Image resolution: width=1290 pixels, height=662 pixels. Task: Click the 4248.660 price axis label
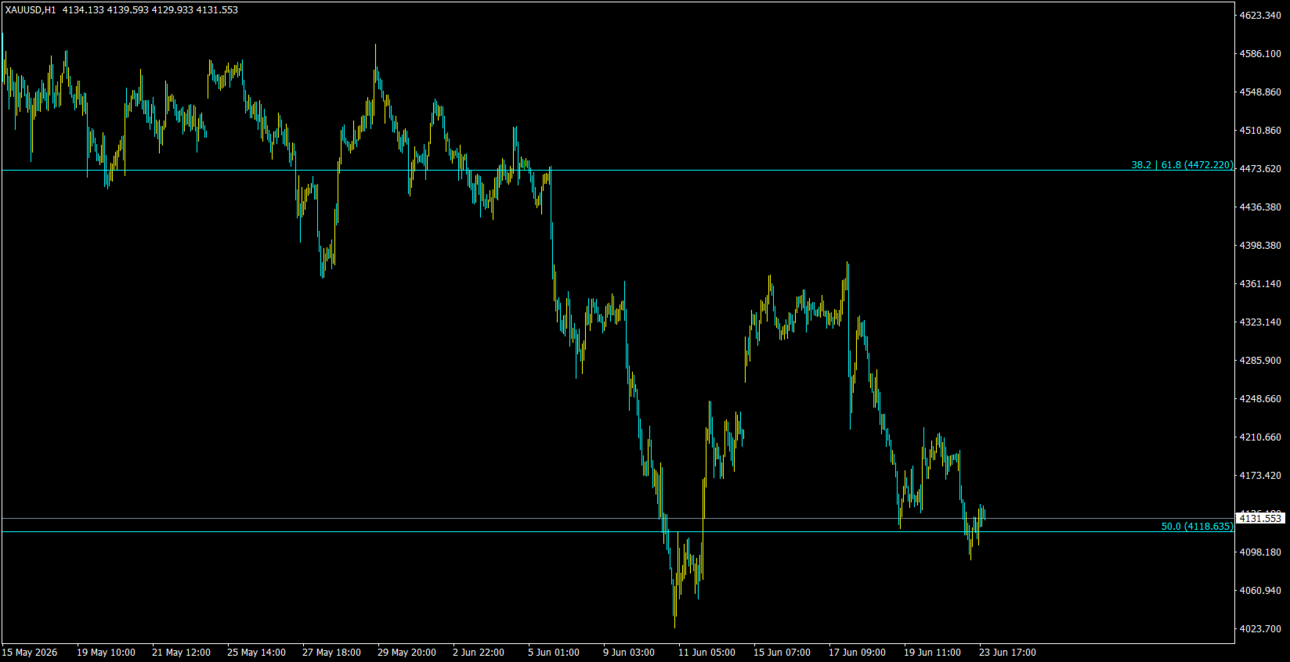[x=1260, y=399]
